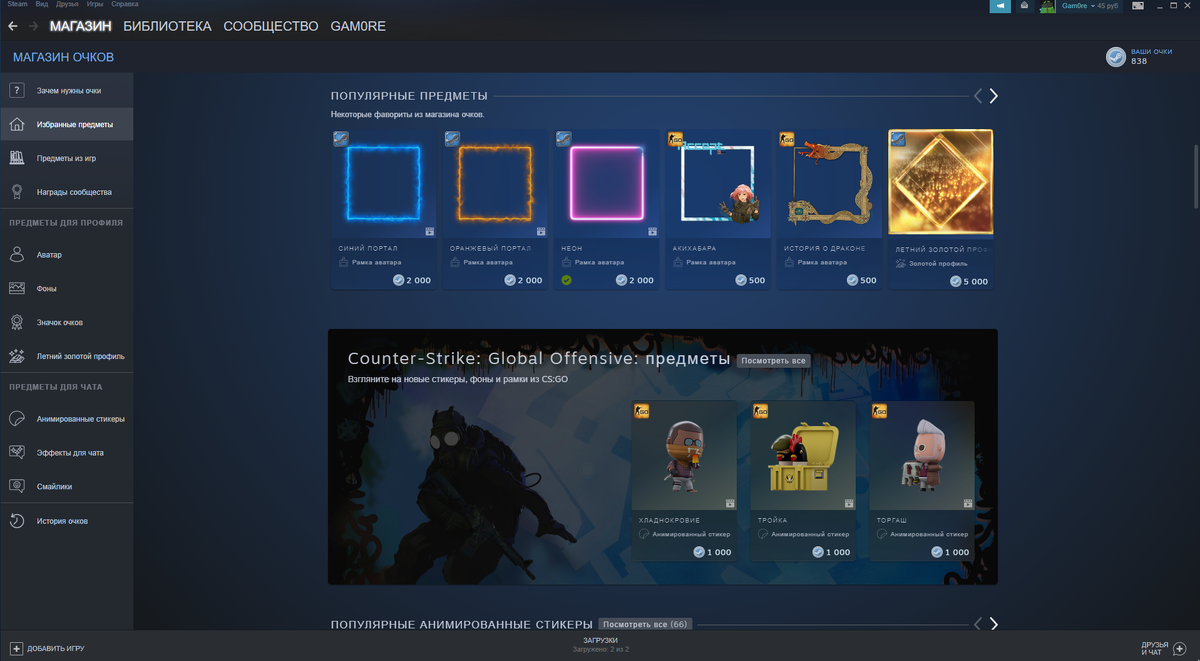Click the CS:GO logo badge on the Акихабара card
The image size is (1200, 661).
(675, 139)
